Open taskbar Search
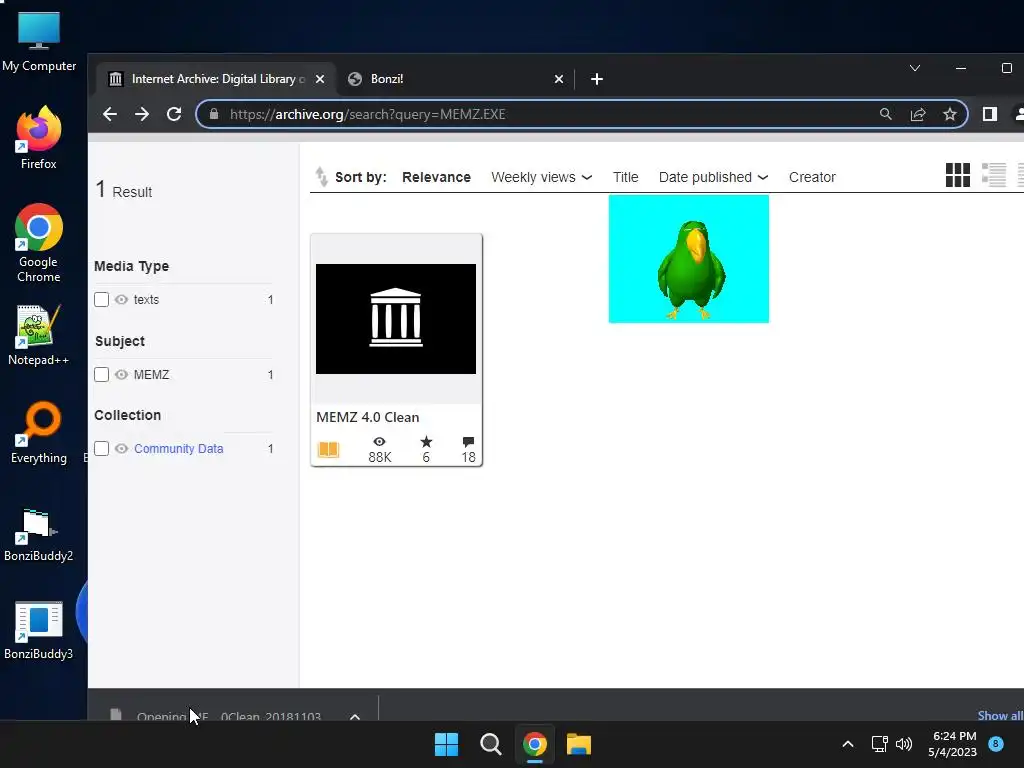The image size is (1024, 768). click(x=490, y=744)
